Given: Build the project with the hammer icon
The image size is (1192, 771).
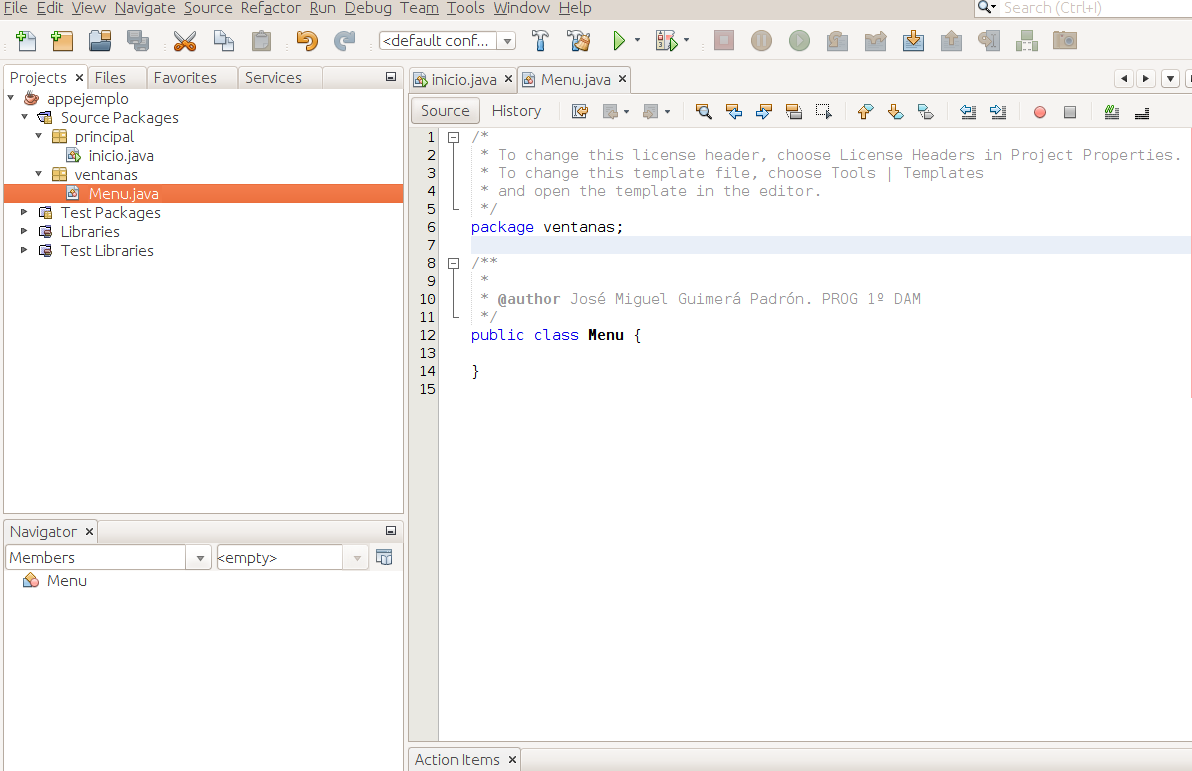Looking at the screenshot, I should point(540,40).
